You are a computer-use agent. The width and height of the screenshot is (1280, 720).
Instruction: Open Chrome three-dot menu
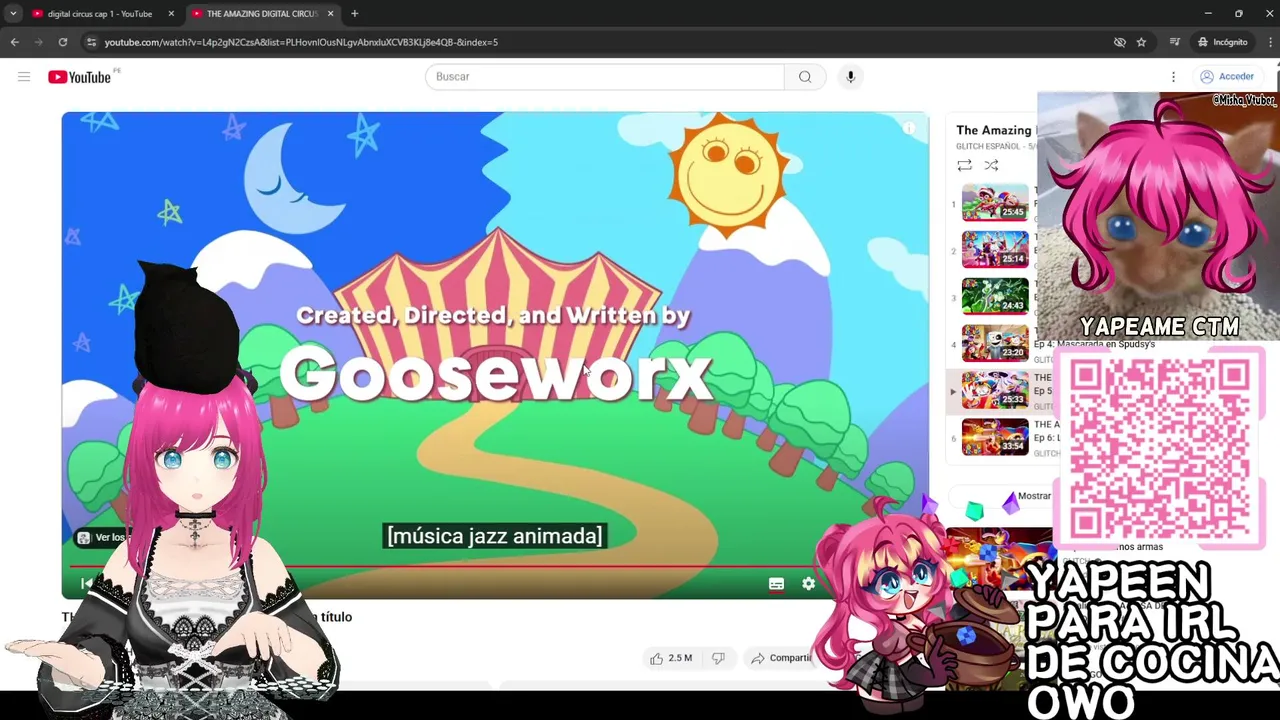pyautogui.click(x=1271, y=42)
